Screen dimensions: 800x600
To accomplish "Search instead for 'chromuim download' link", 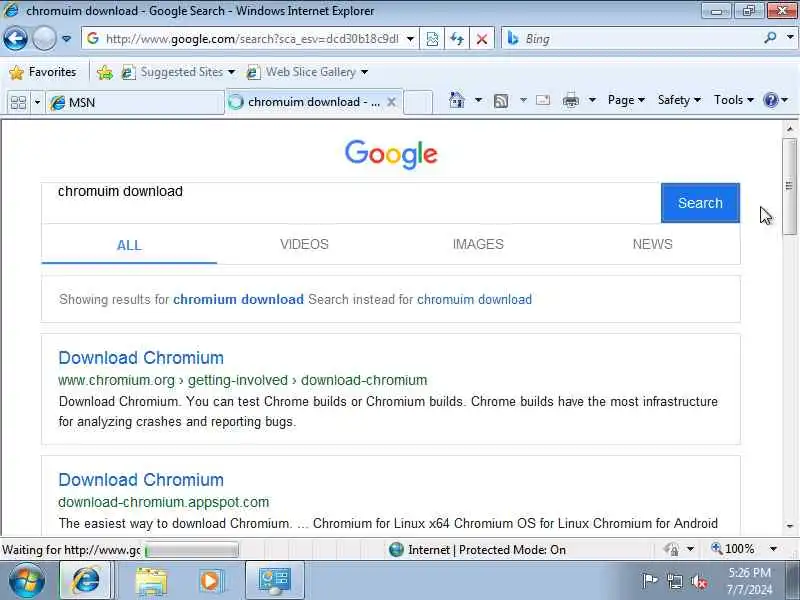I will (x=474, y=299).
